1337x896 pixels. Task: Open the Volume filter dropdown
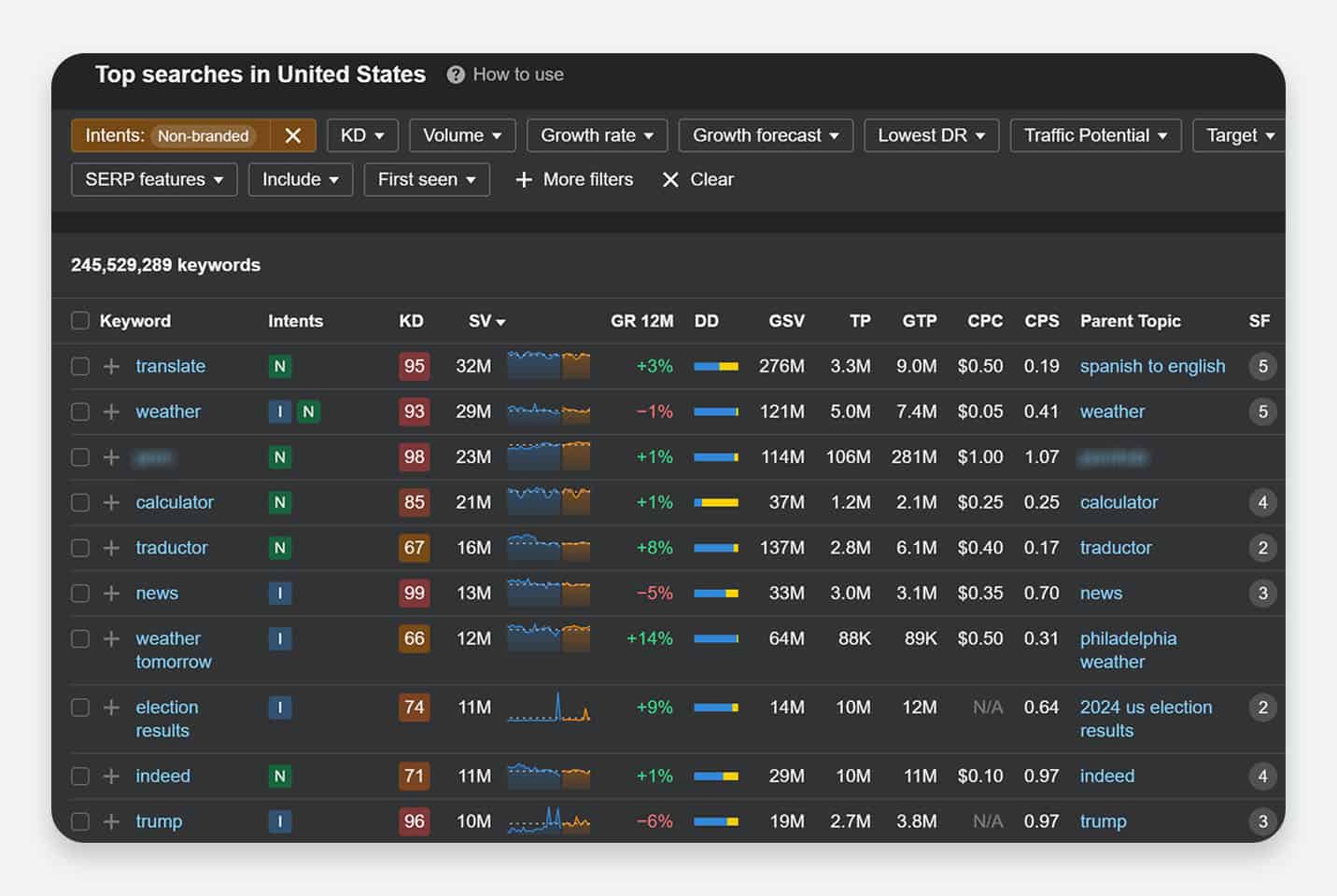462,135
